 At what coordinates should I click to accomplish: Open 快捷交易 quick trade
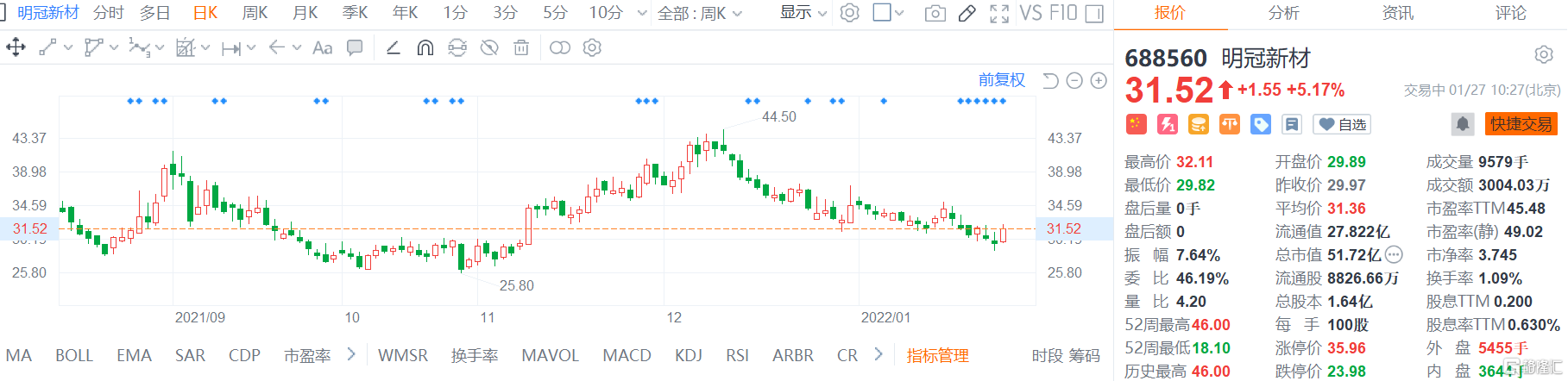1521,124
